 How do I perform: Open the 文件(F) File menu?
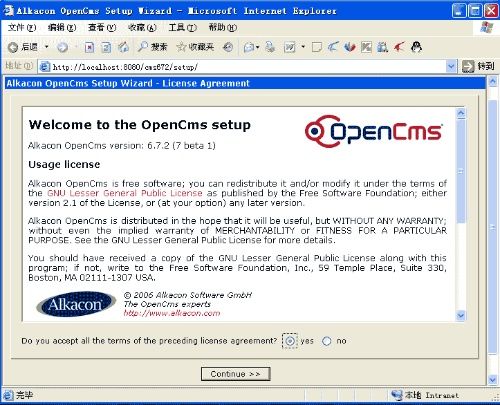coord(22,27)
